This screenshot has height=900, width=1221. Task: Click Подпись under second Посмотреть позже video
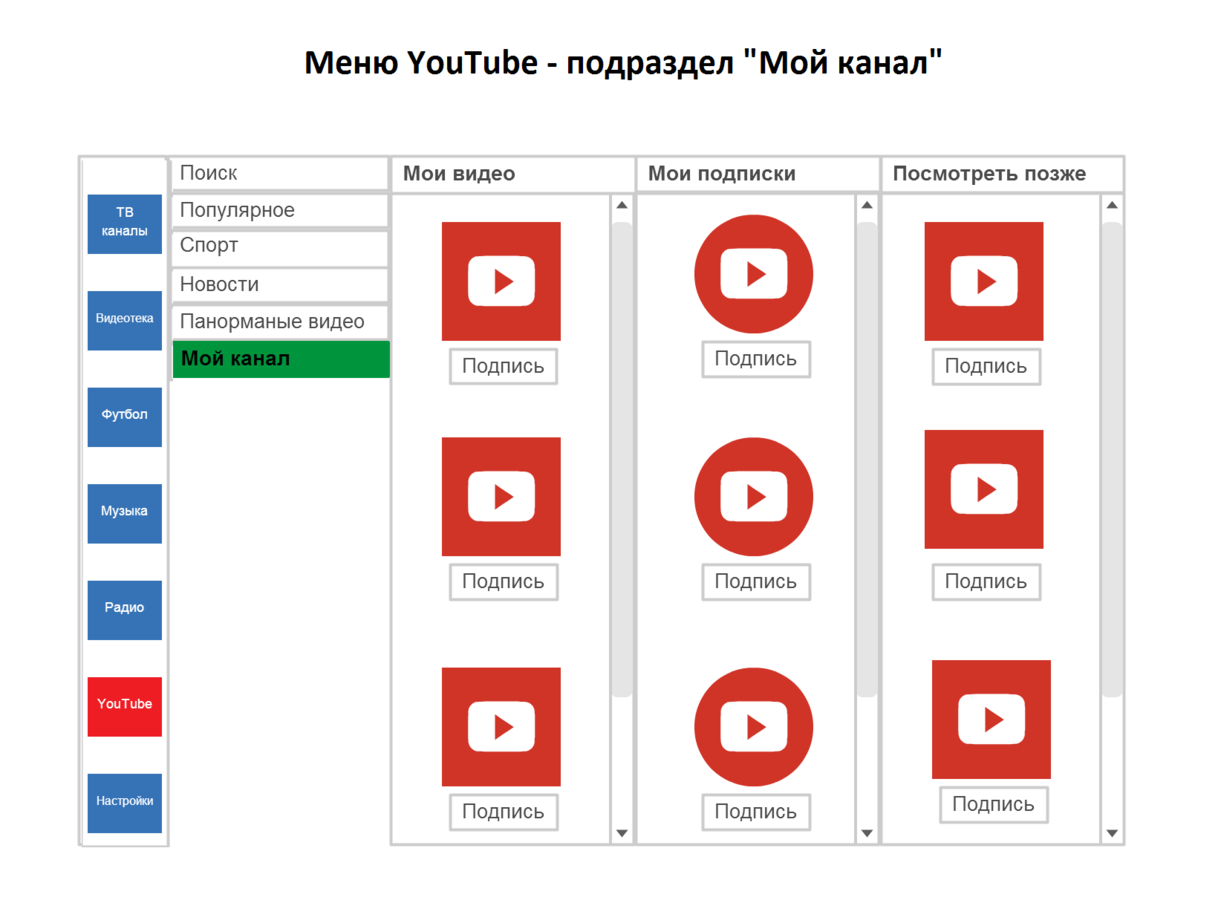coord(986,582)
